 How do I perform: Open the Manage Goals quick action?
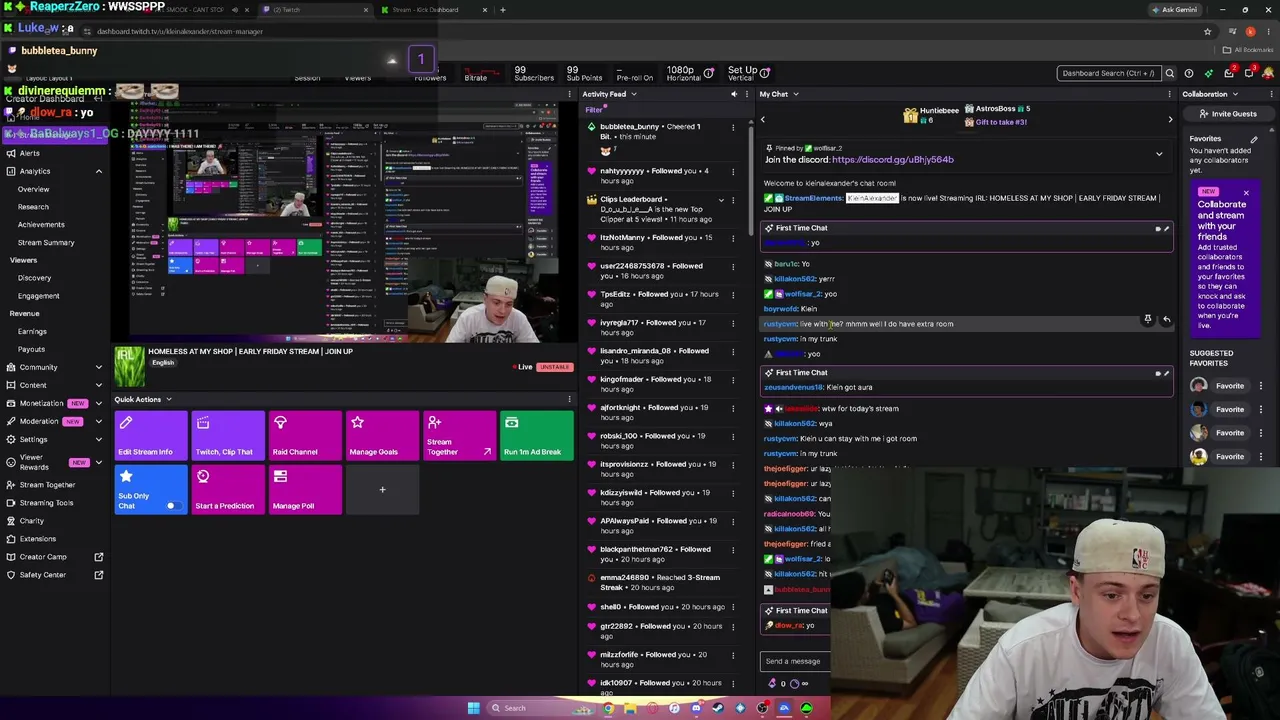382,436
